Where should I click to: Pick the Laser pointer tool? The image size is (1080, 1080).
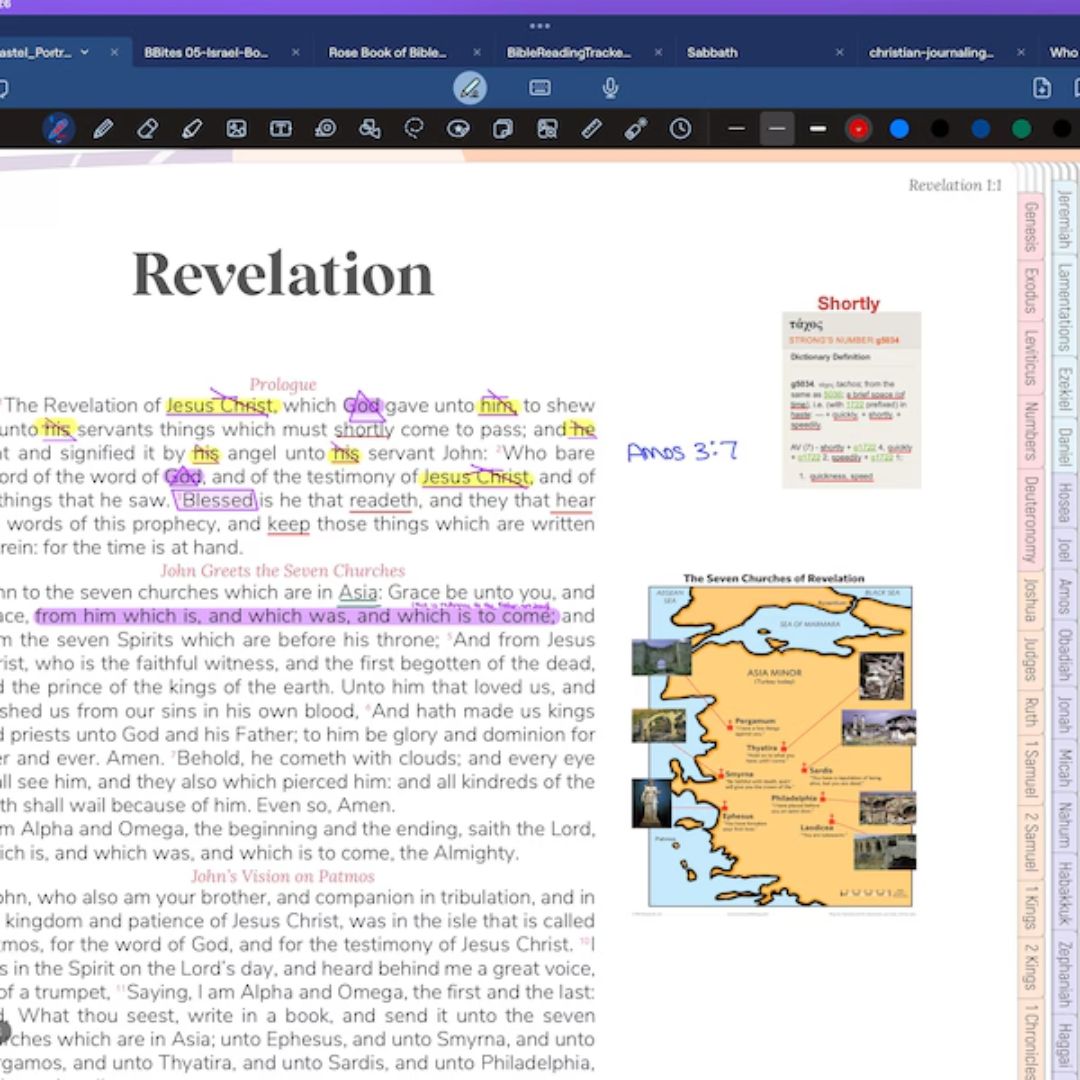coord(636,129)
